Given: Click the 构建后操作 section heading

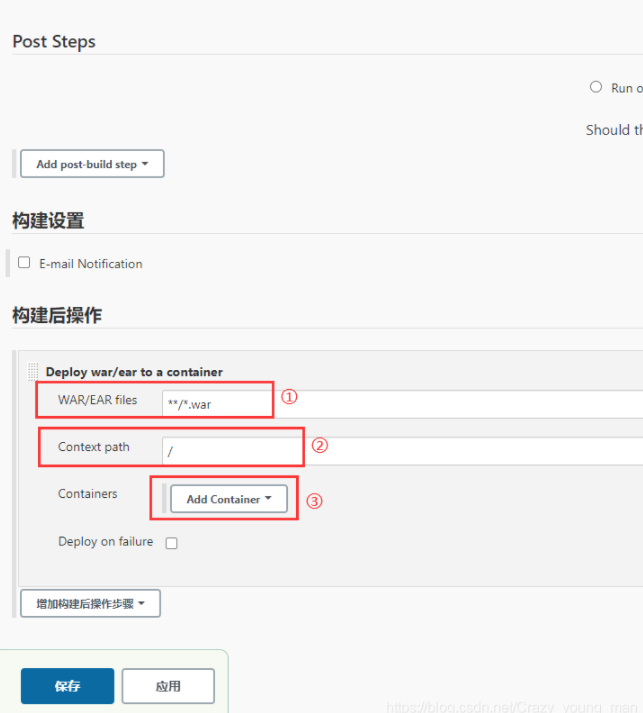Looking at the screenshot, I should tap(57, 315).
